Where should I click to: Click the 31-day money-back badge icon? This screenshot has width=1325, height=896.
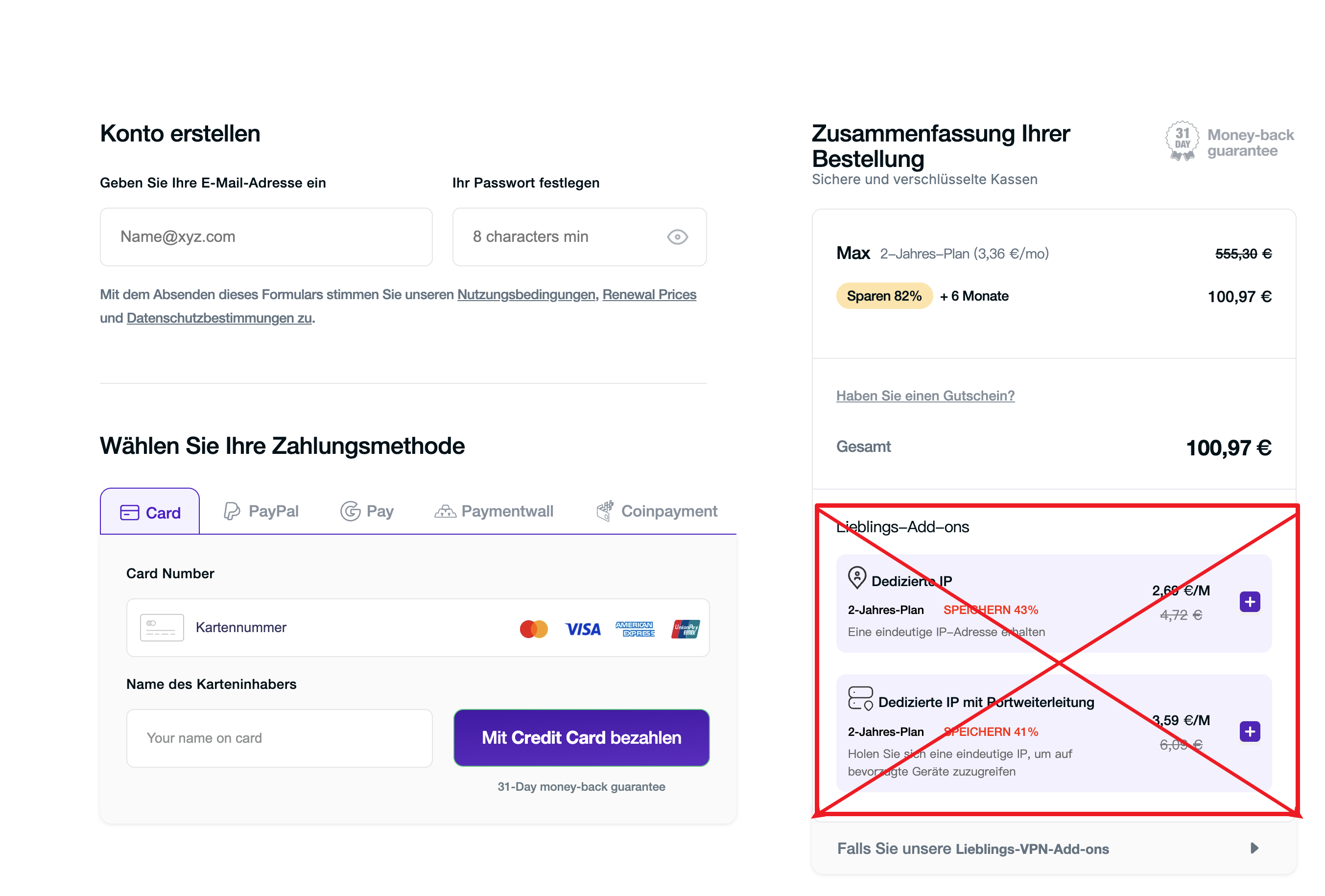[x=1182, y=141]
